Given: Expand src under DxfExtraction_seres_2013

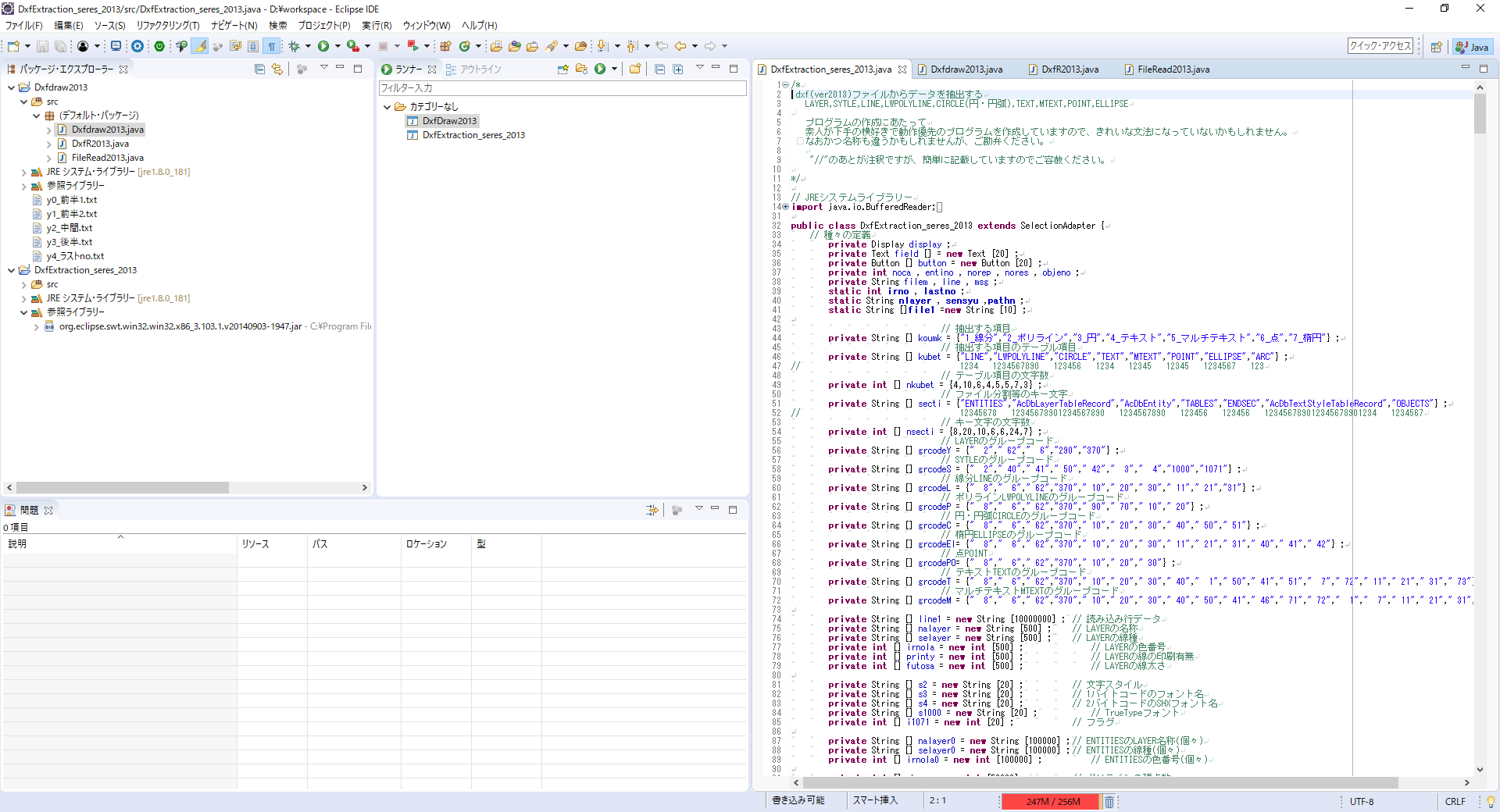Looking at the screenshot, I should [23, 284].
